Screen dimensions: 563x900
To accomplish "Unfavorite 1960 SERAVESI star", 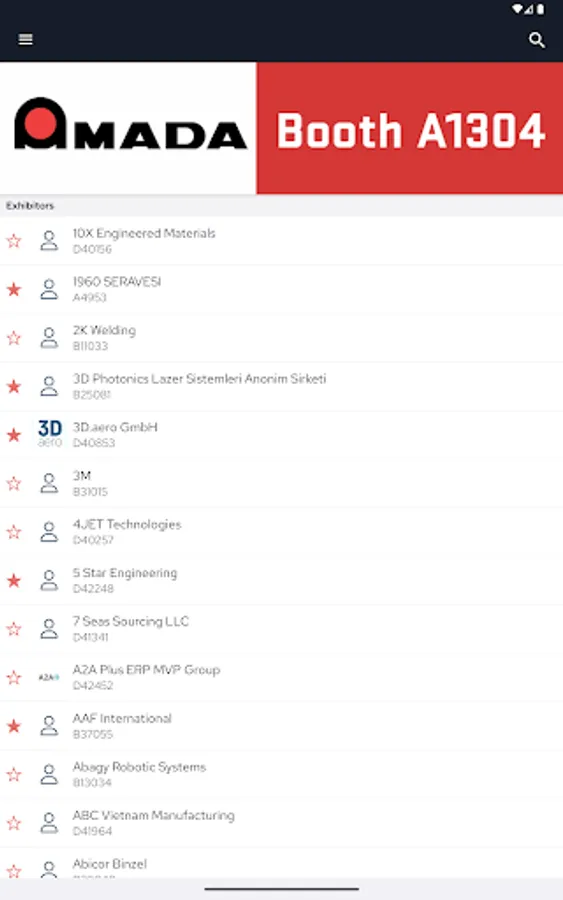I will (x=14, y=289).
